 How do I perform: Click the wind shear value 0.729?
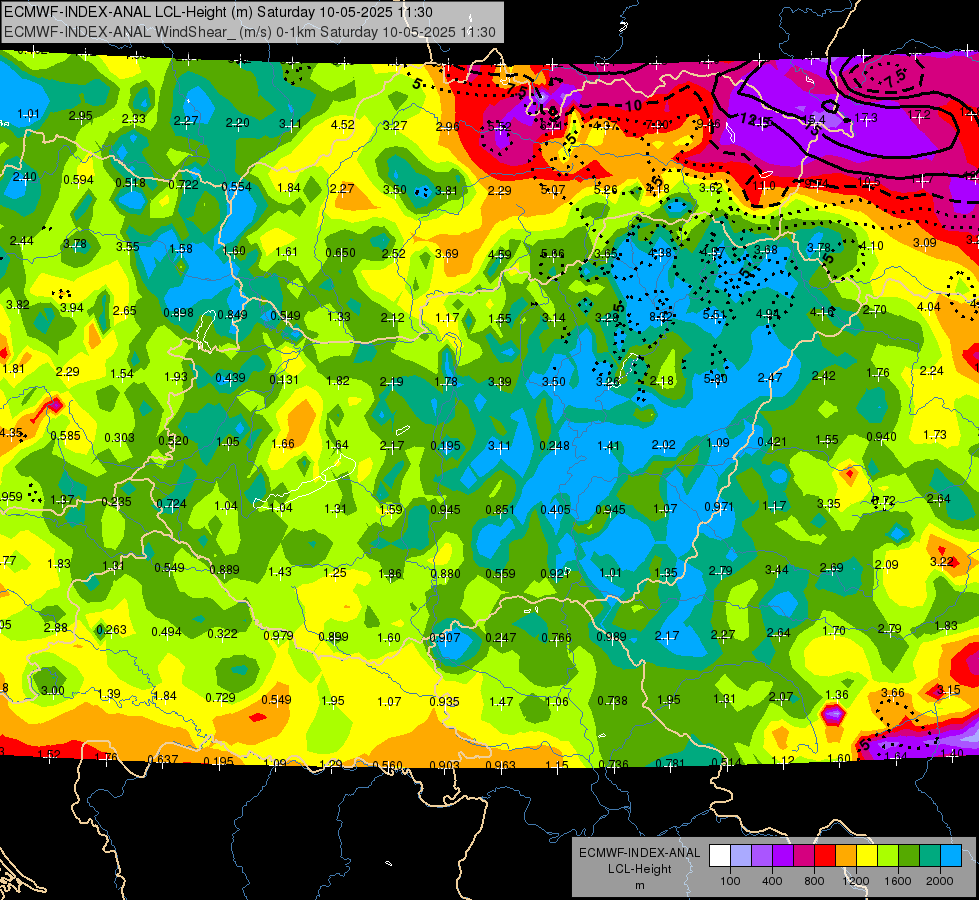pos(220,698)
